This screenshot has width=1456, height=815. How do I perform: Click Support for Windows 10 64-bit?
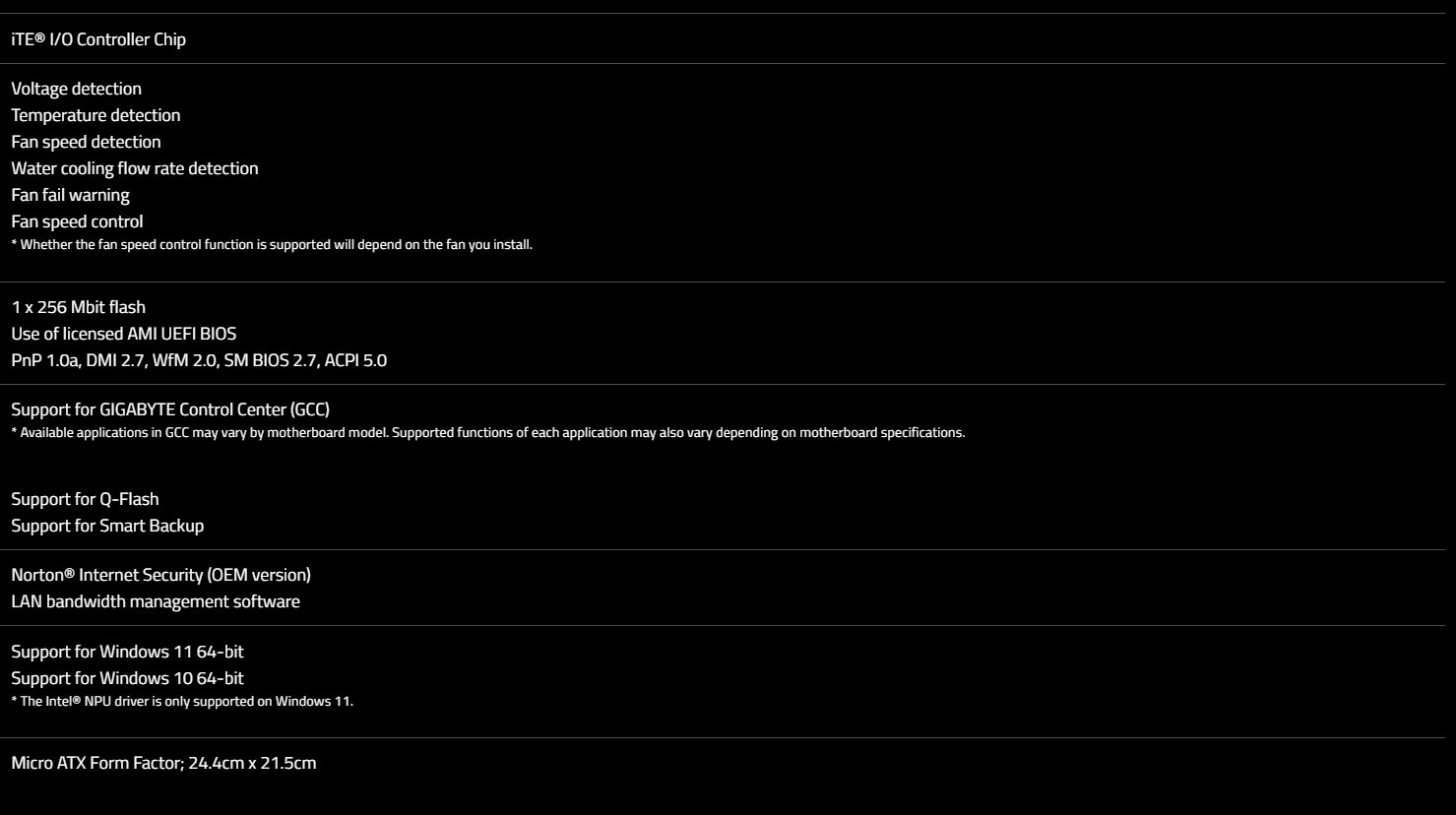pos(127,678)
